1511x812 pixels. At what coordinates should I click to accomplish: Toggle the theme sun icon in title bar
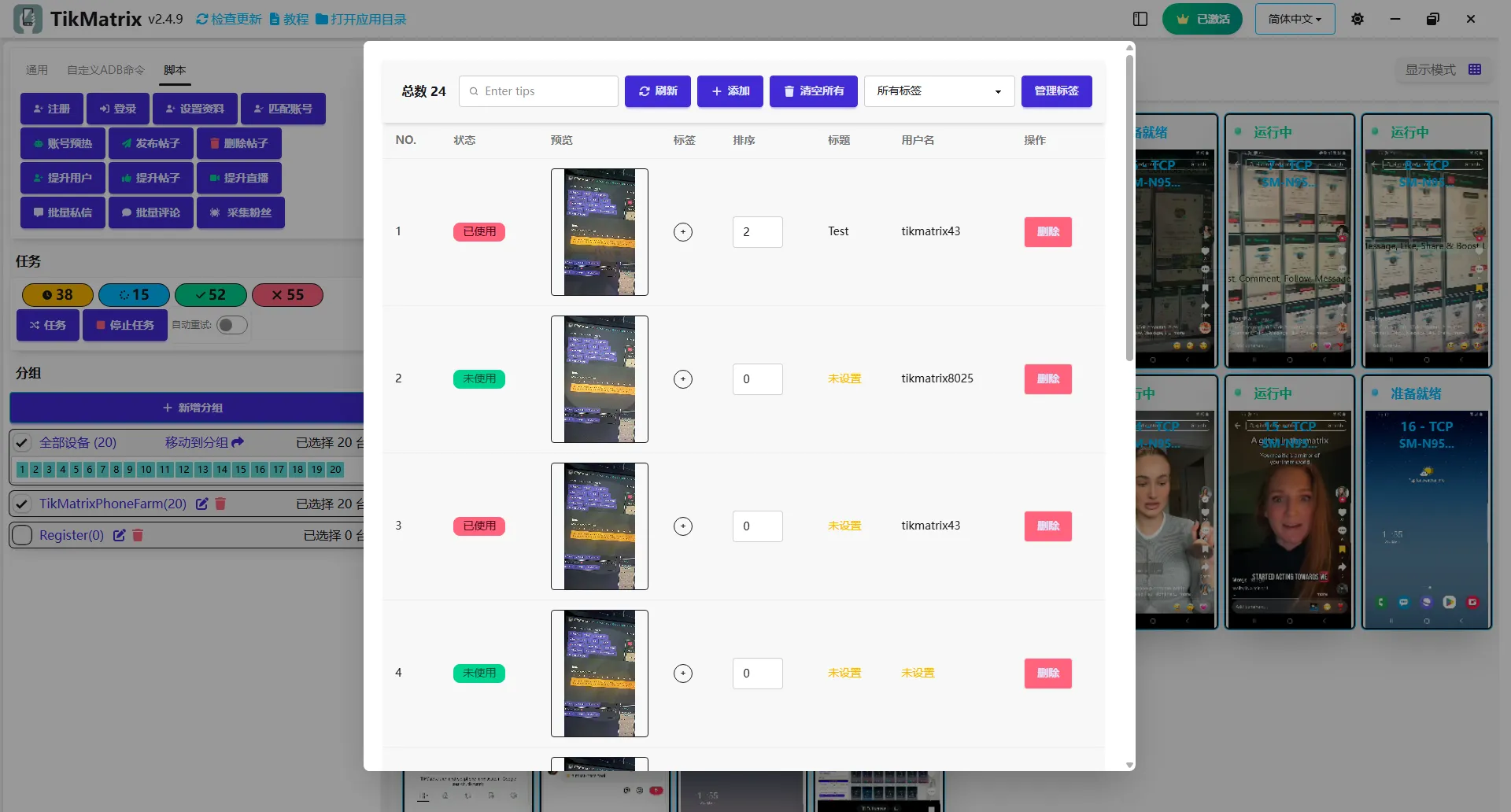pyautogui.click(x=1358, y=19)
